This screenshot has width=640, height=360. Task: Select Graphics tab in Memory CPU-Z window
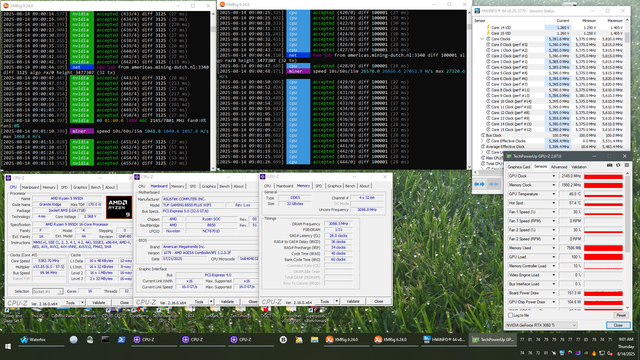pos(334,186)
